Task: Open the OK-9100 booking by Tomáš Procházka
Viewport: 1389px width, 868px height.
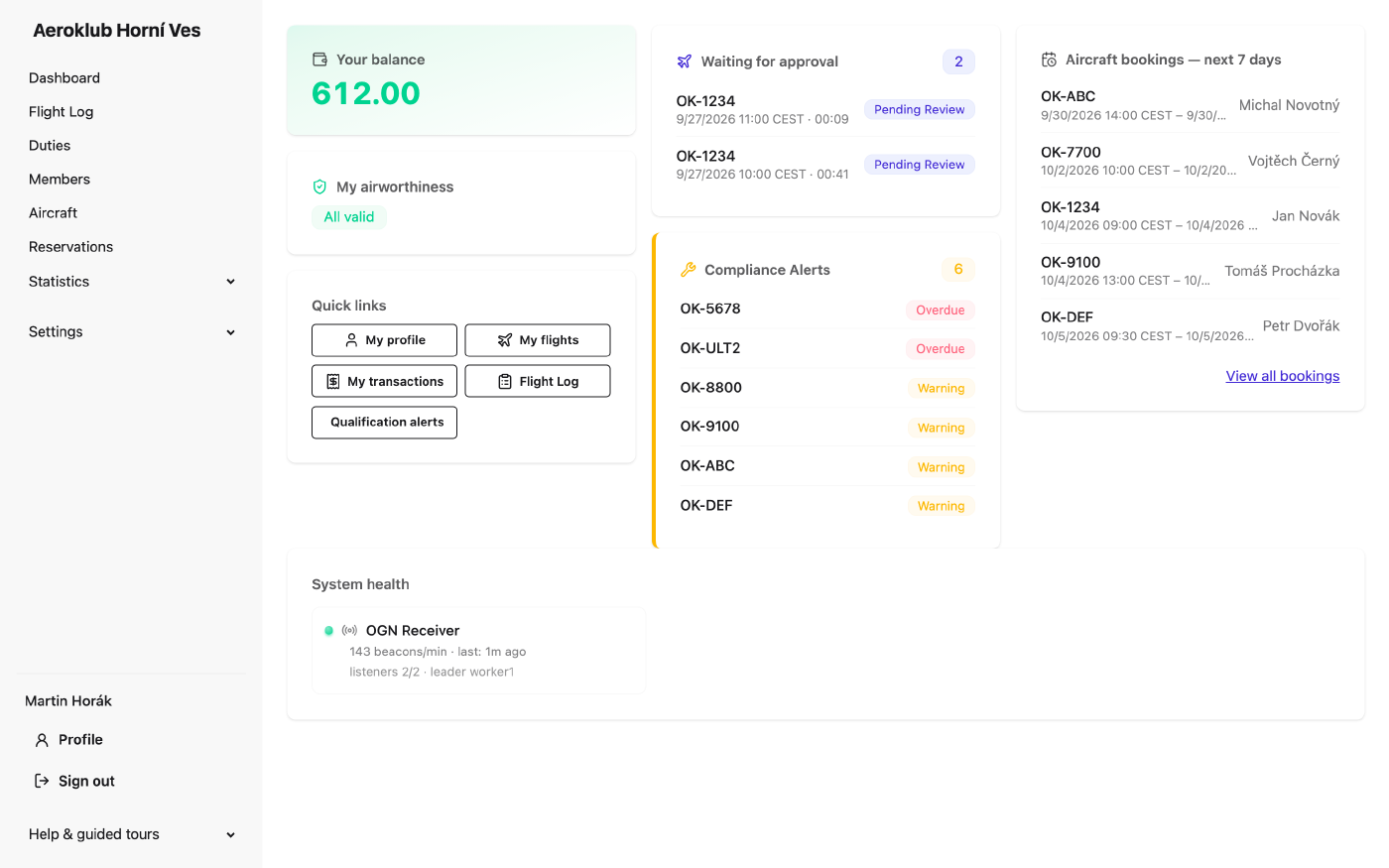Action: click(1190, 271)
